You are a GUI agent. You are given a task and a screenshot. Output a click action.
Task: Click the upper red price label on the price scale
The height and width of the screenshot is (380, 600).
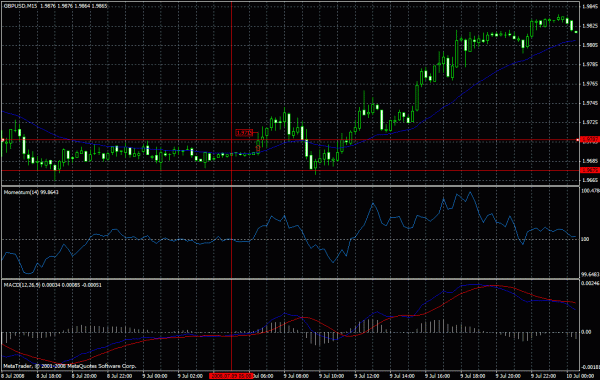click(x=590, y=140)
